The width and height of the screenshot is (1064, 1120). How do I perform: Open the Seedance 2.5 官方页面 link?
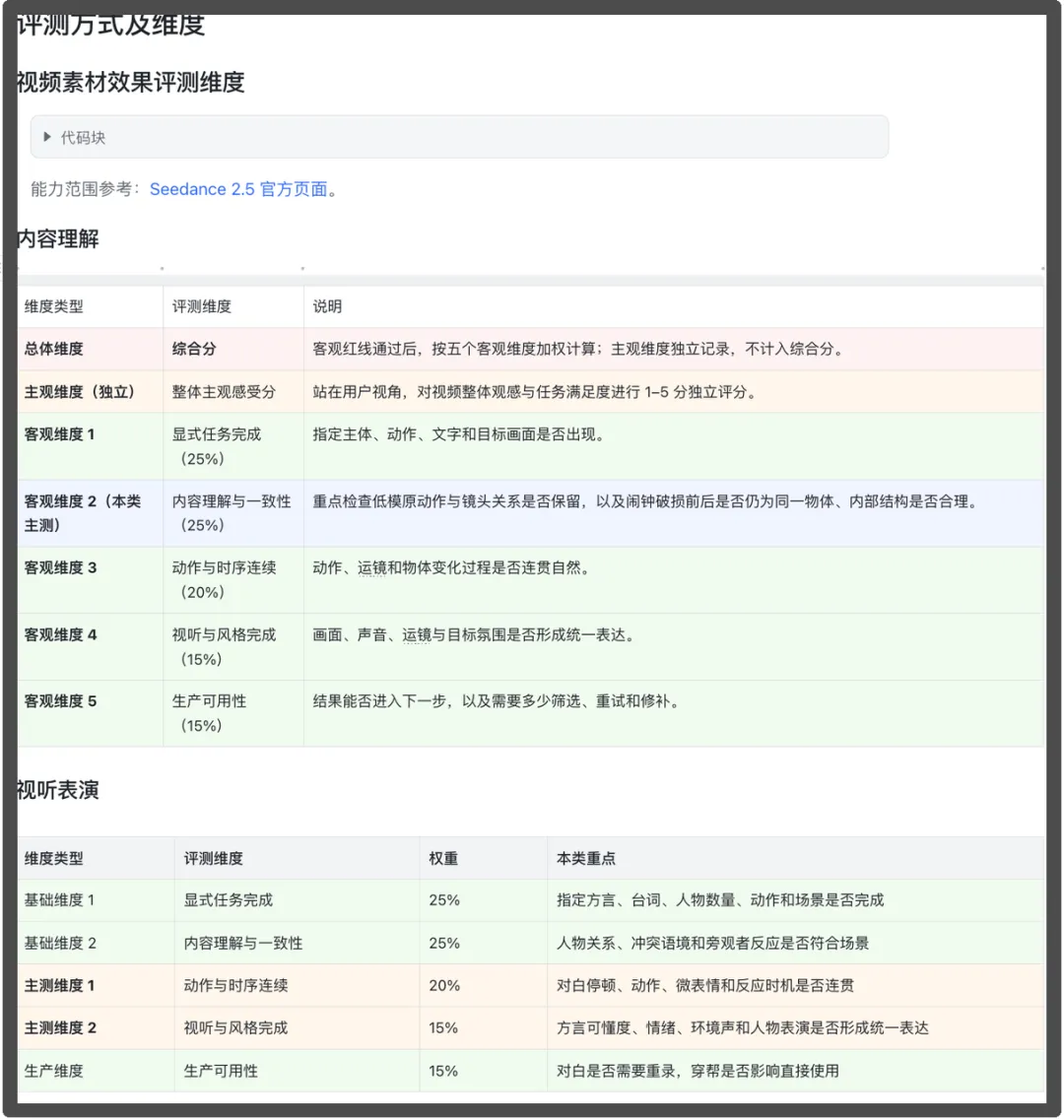(x=238, y=189)
